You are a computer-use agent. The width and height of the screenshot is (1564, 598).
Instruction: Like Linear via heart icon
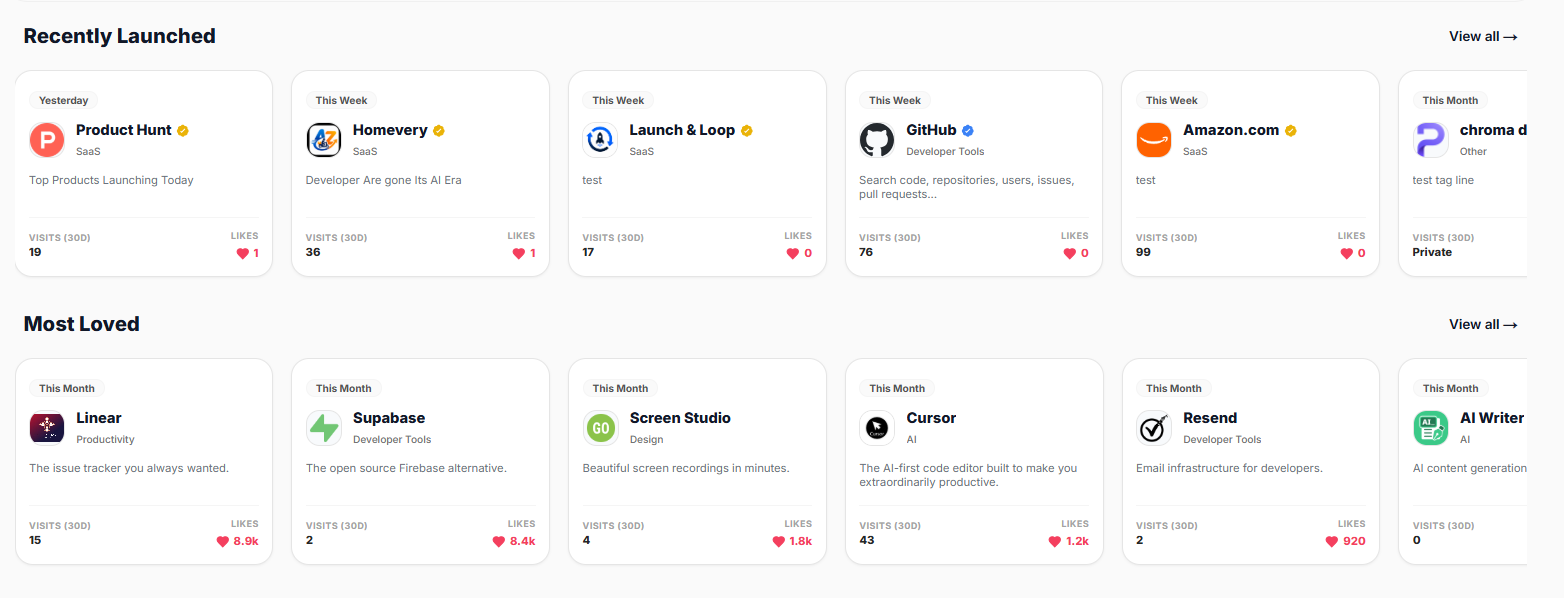coord(223,541)
